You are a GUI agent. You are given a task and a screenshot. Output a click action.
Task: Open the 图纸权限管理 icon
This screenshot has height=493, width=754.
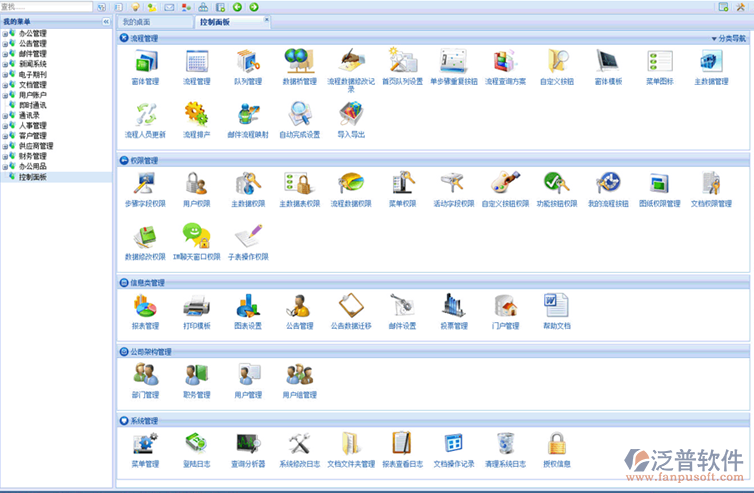pyautogui.click(x=660, y=184)
